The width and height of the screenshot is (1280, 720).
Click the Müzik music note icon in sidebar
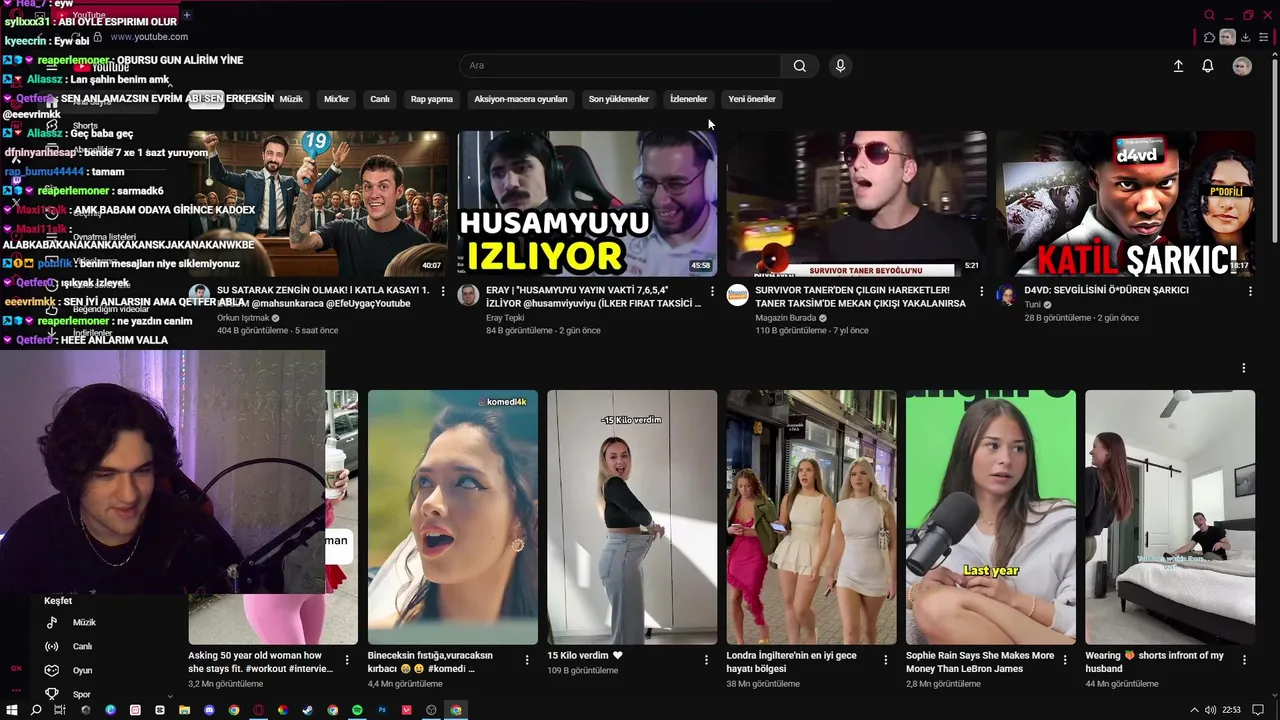pyautogui.click(x=52, y=622)
